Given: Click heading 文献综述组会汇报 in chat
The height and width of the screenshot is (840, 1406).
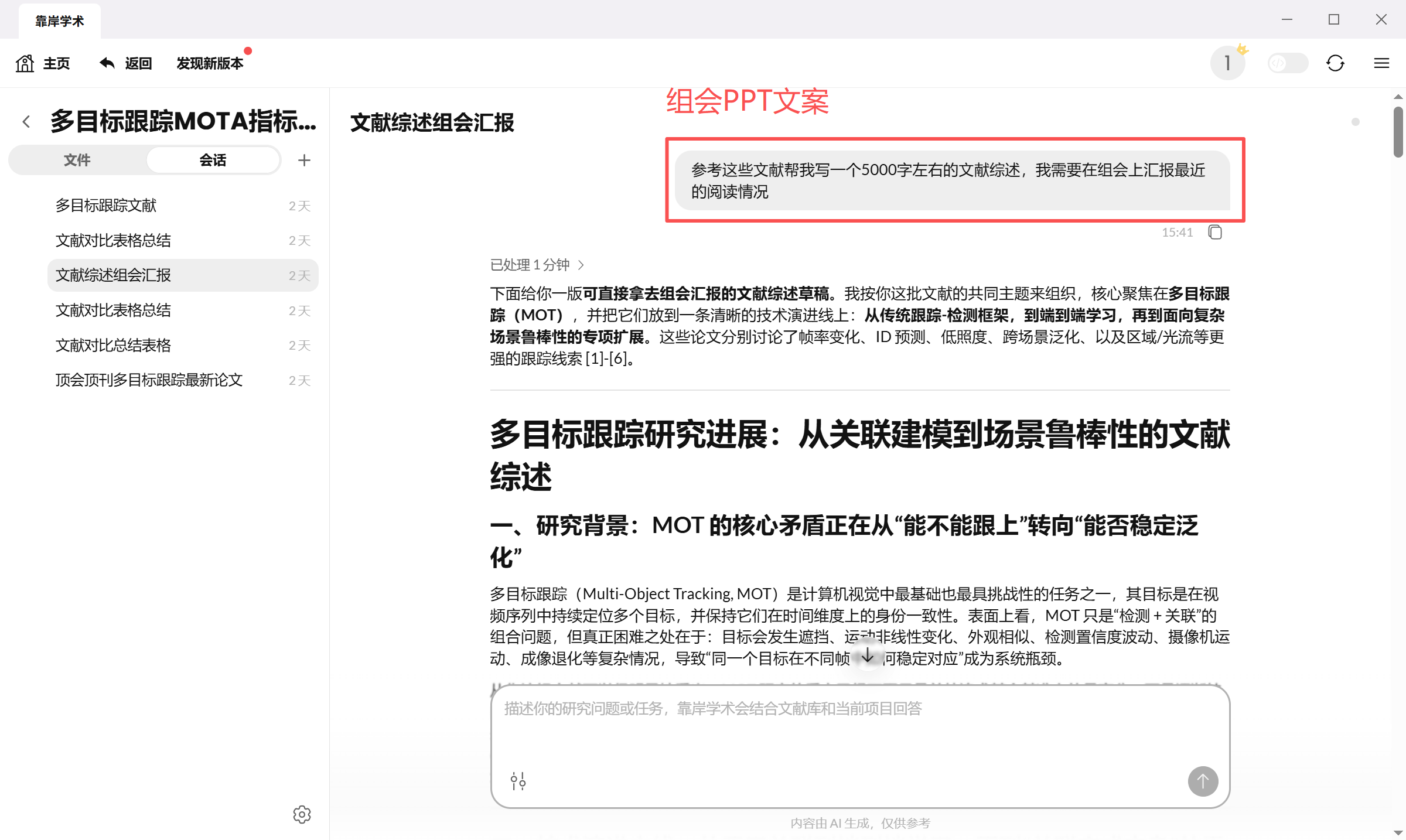Looking at the screenshot, I should 432,122.
